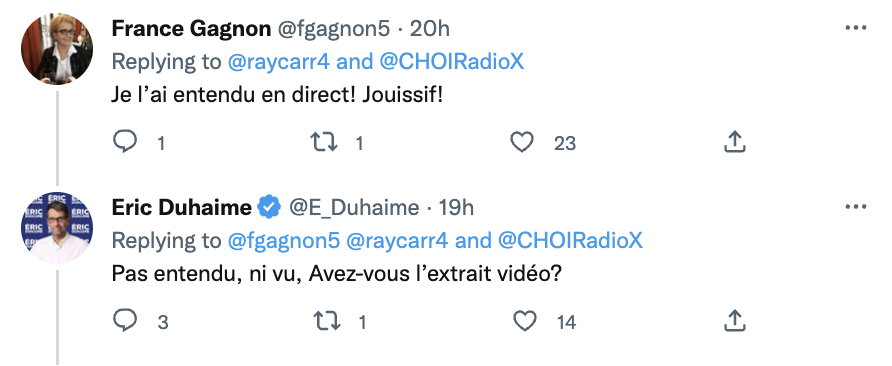Like Eric Duhaime's tweet
This screenshot has width=892, height=366.
coord(525,322)
